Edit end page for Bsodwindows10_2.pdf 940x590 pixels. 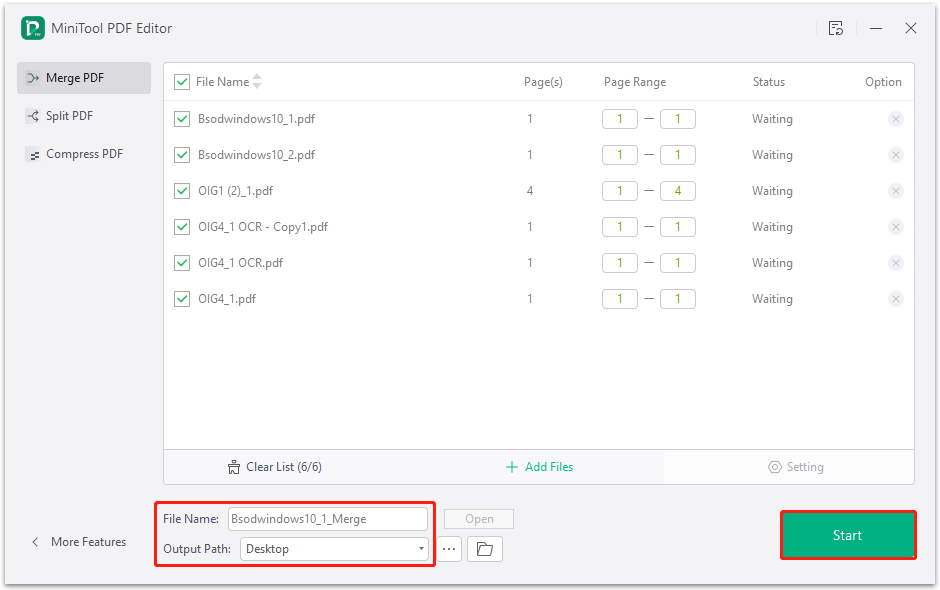pos(677,155)
